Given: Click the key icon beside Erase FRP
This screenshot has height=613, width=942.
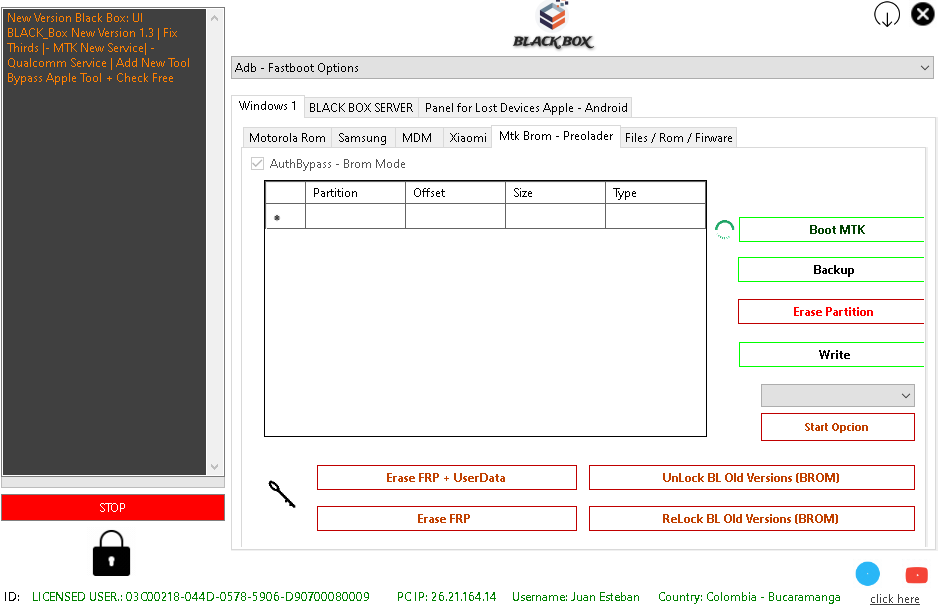Looking at the screenshot, I should point(281,494).
